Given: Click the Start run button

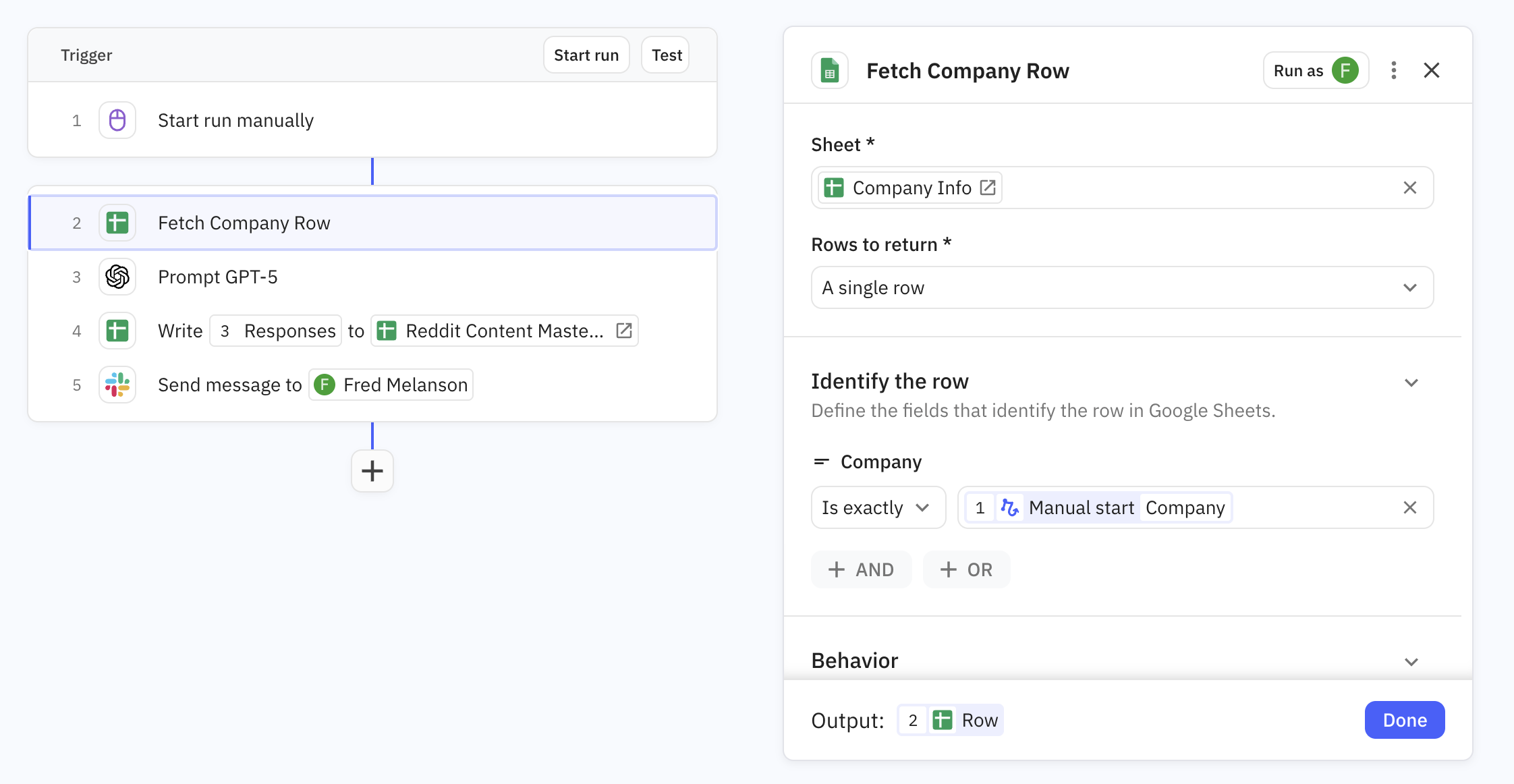Looking at the screenshot, I should click(x=586, y=55).
